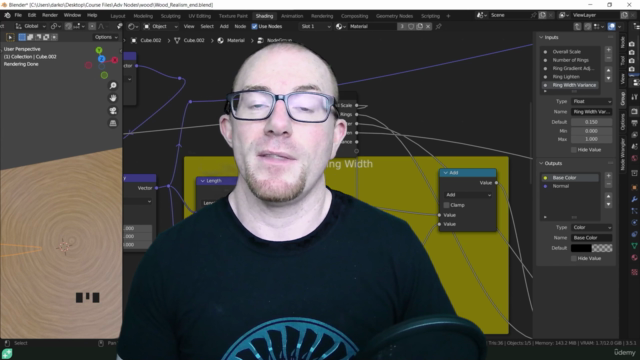
Task: Open the File menu
Action: tap(18, 15)
